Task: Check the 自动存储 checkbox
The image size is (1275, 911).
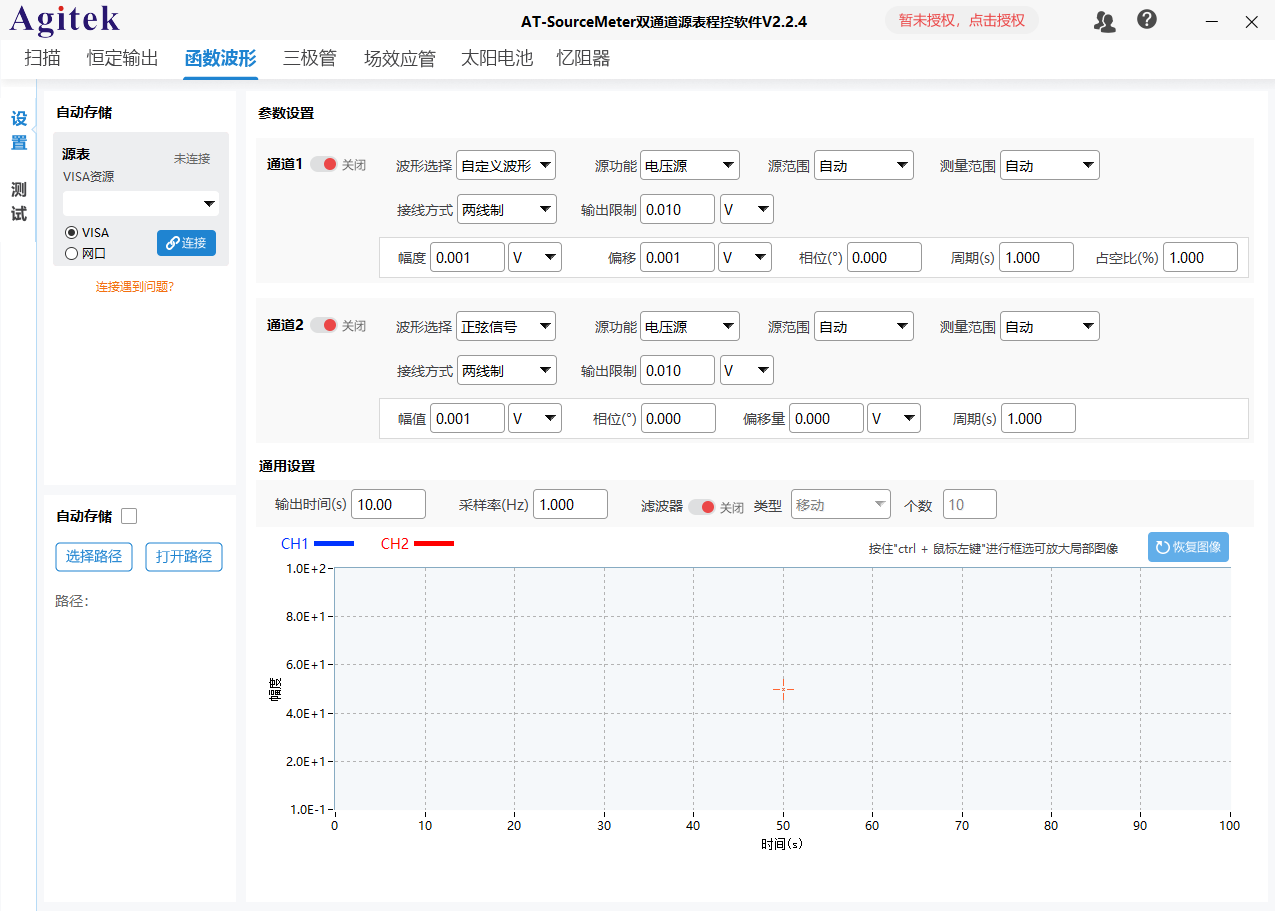Action: [129, 516]
